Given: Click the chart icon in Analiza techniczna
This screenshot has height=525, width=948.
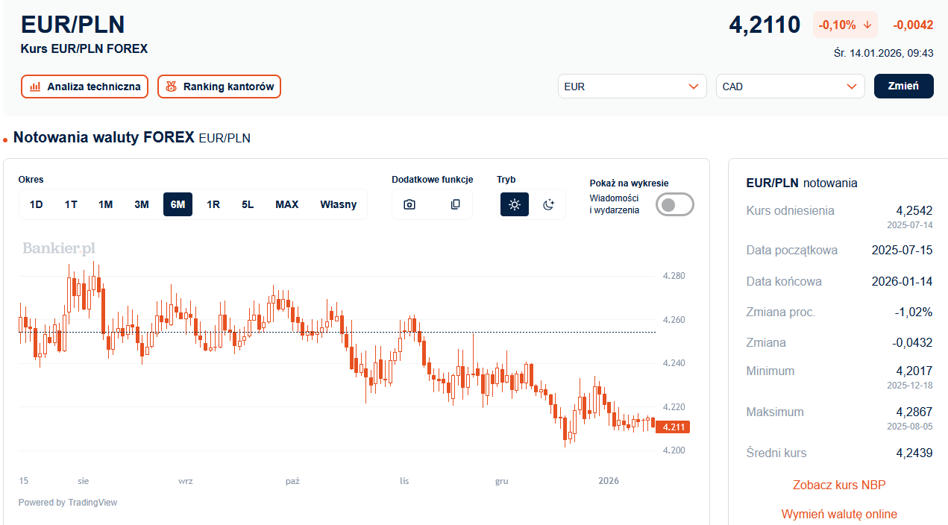Looking at the screenshot, I should click(x=35, y=87).
